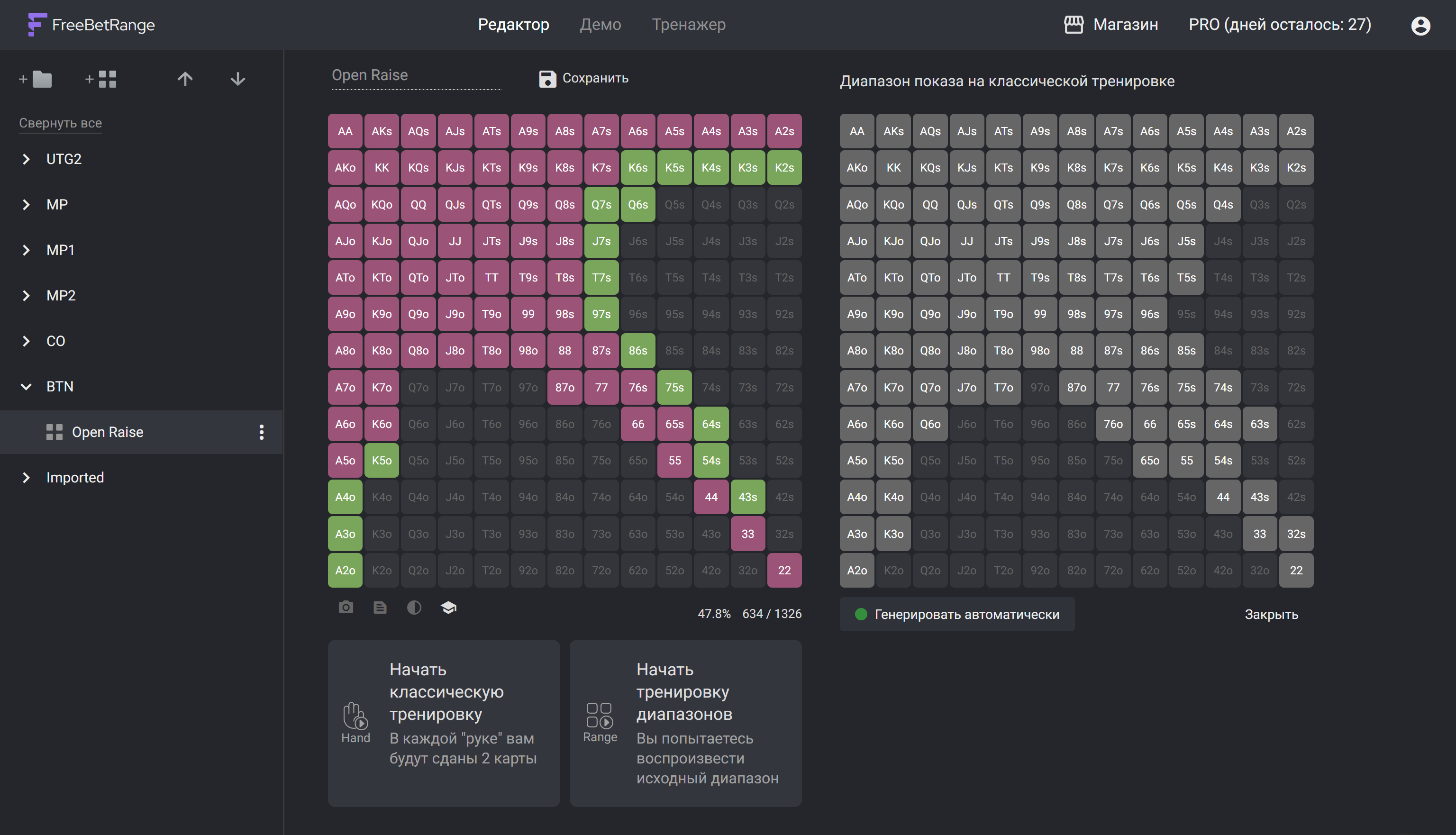Toggle the Q3s cell in display range

[1259, 205]
